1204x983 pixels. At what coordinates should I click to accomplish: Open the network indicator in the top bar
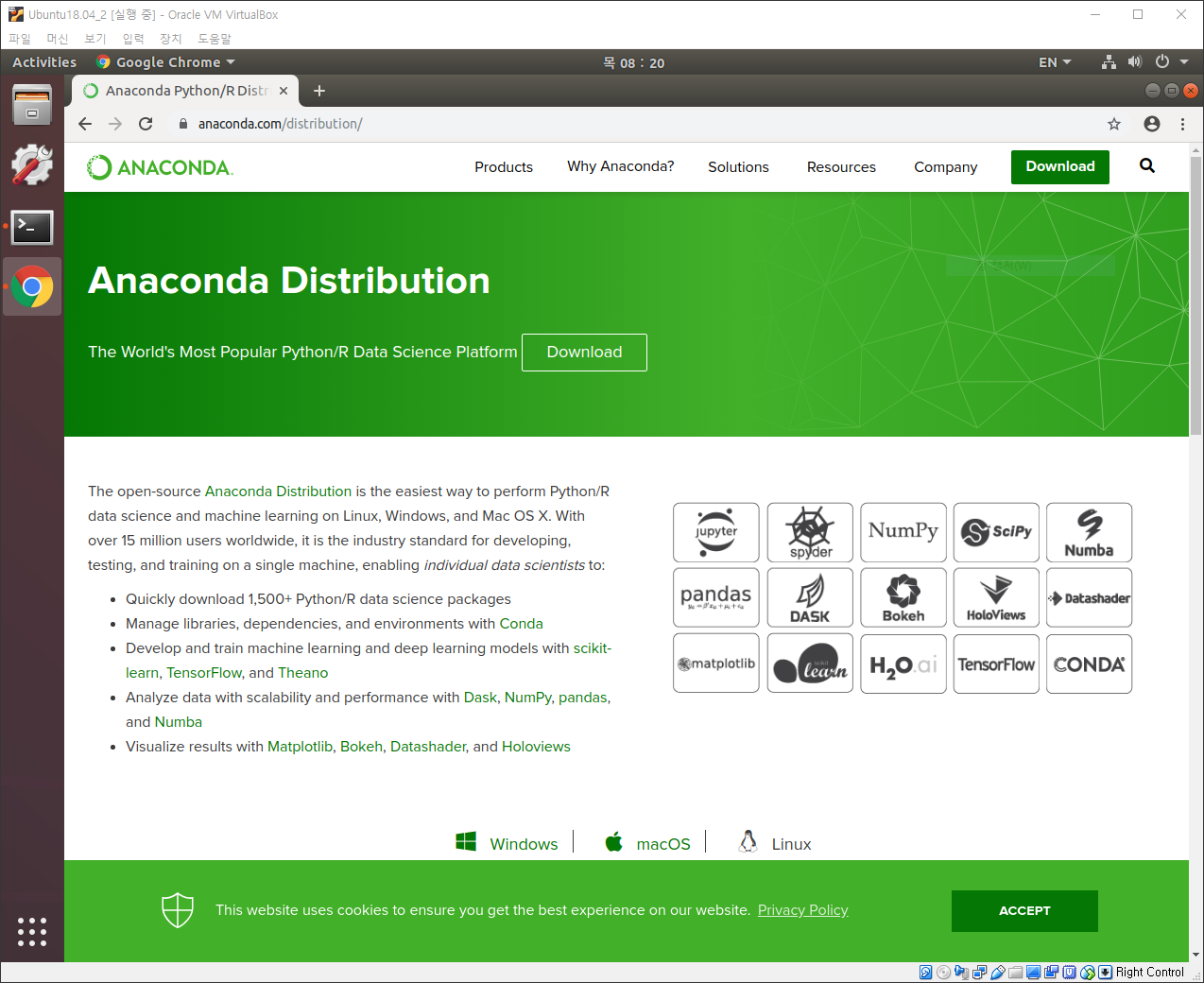pyautogui.click(x=1109, y=62)
